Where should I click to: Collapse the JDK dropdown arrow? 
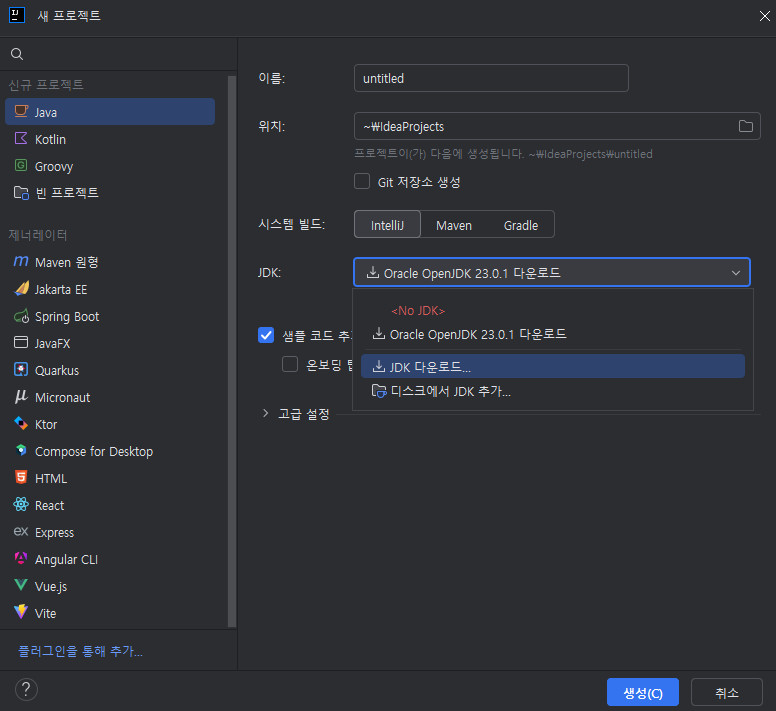pyautogui.click(x=736, y=273)
